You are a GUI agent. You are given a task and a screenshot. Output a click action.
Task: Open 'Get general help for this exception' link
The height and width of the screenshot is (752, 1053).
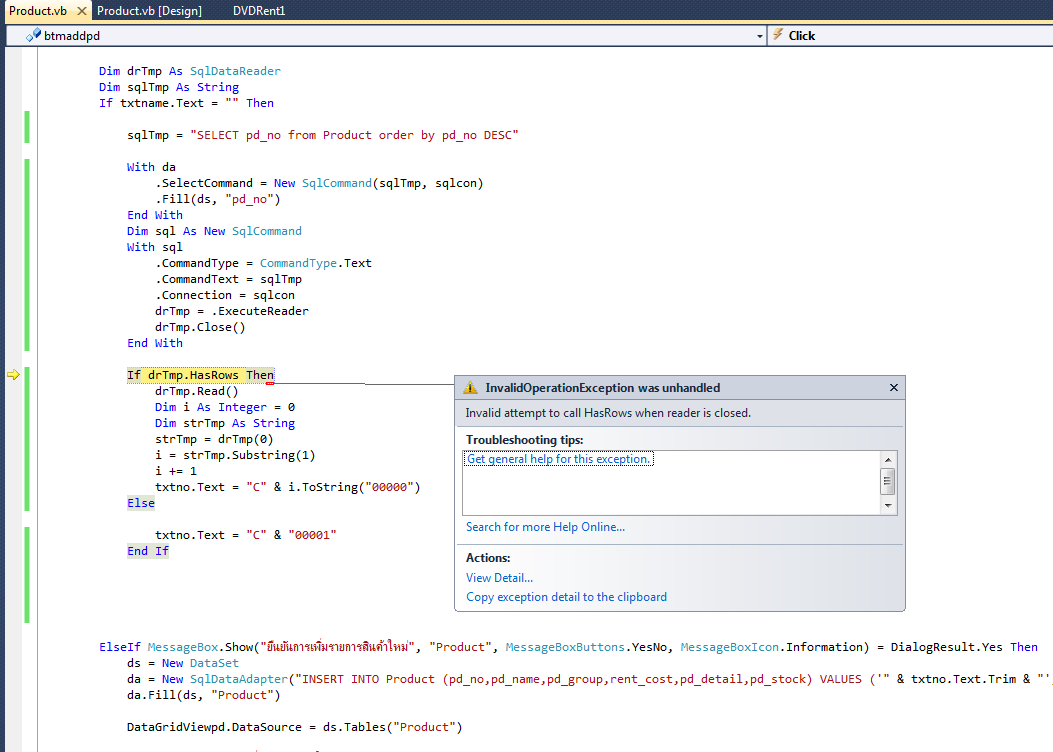(x=558, y=459)
